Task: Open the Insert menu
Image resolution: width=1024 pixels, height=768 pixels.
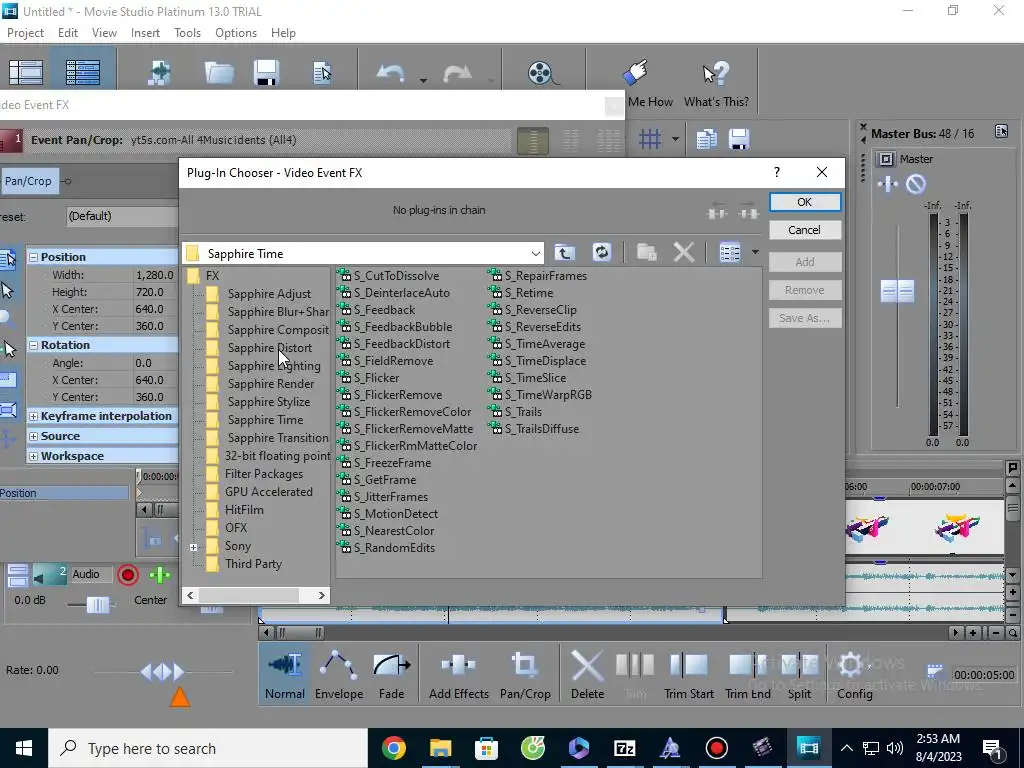Action: pos(145,33)
